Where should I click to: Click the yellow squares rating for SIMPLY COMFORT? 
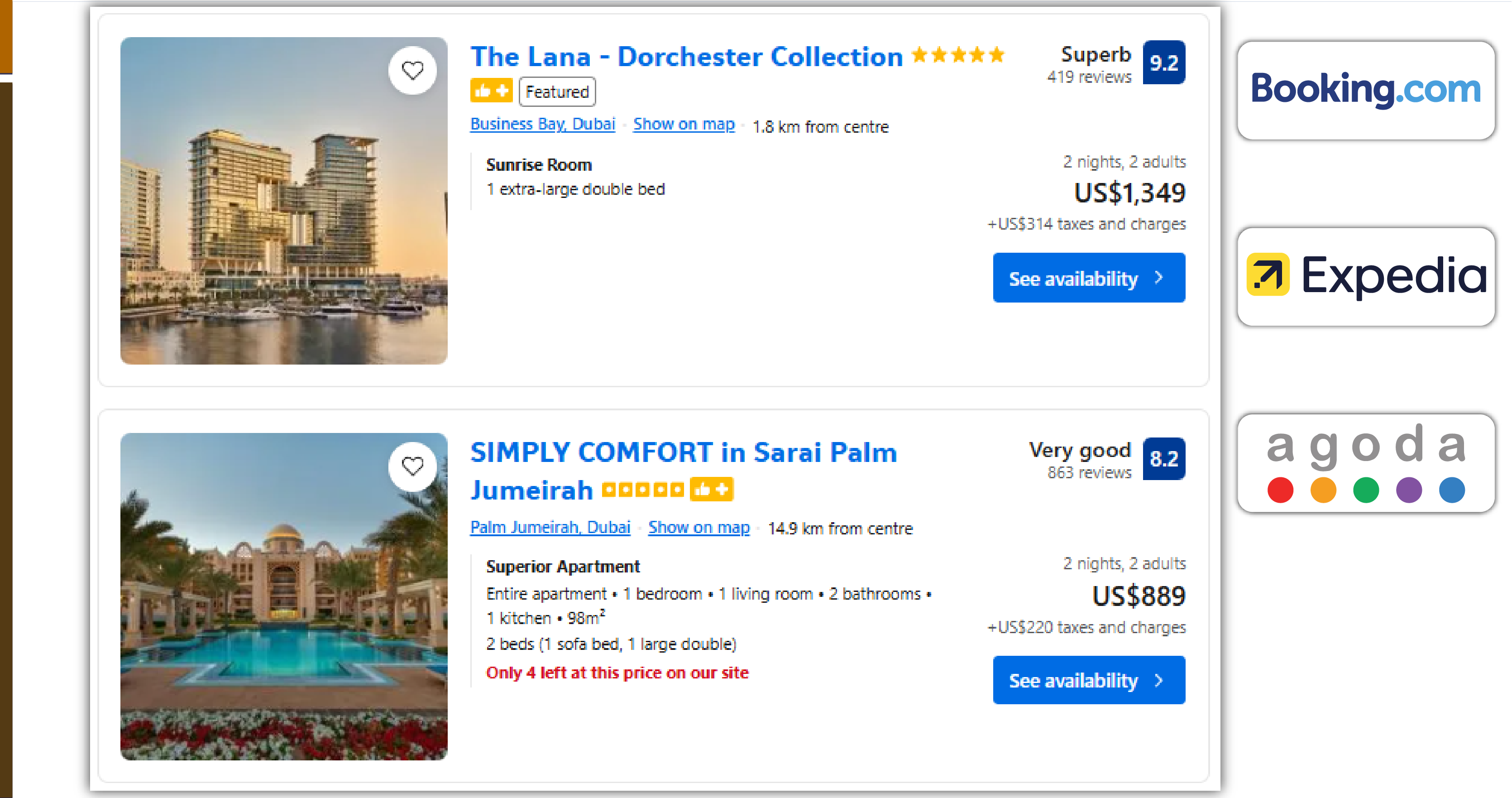coord(643,489)
